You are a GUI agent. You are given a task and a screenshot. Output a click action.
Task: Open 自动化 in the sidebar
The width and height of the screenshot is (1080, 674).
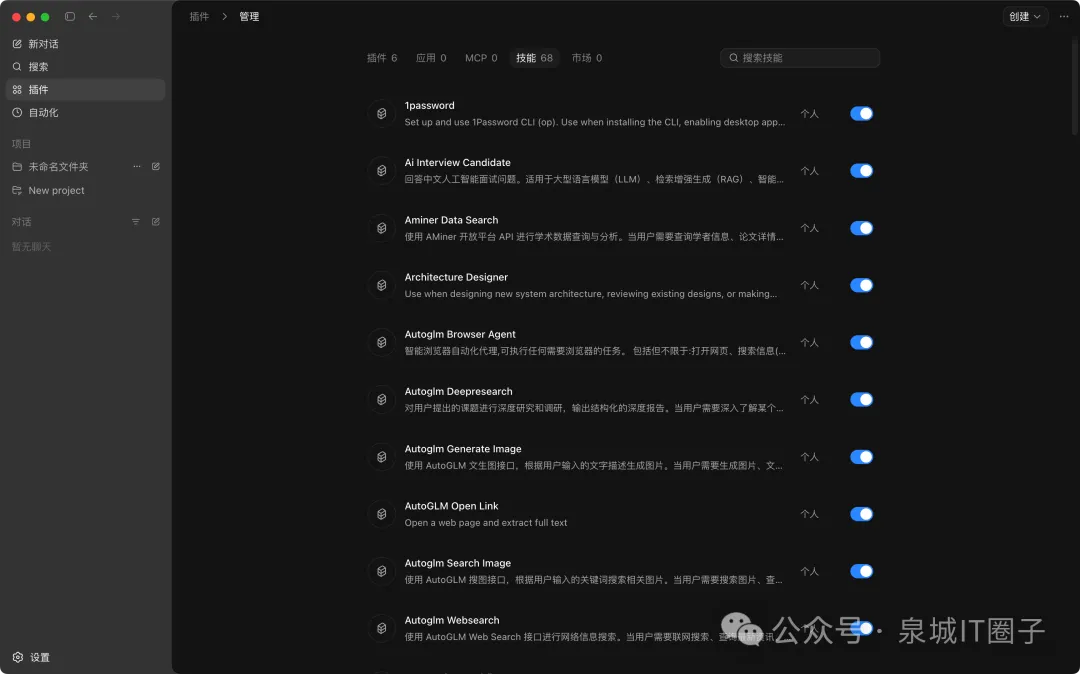[85, 112]
